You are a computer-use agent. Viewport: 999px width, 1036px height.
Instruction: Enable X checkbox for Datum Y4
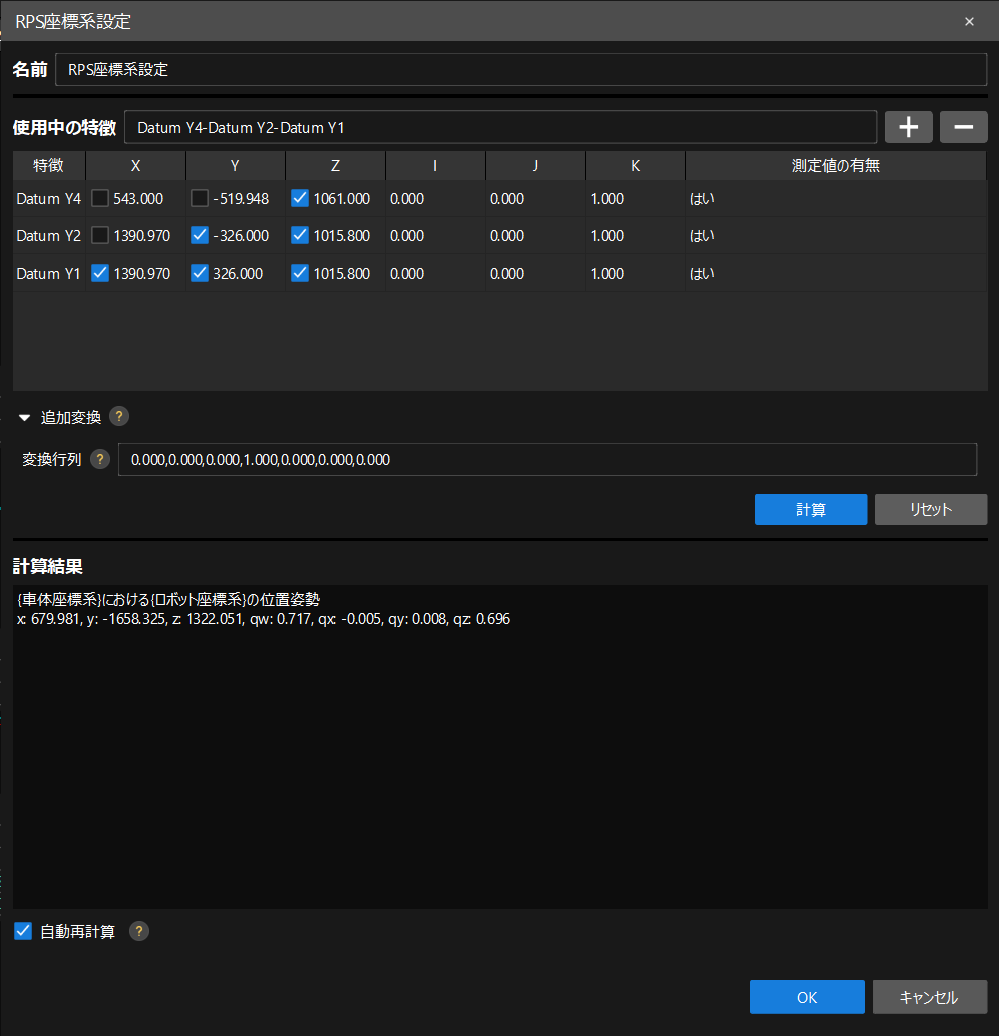click(100, 198)
